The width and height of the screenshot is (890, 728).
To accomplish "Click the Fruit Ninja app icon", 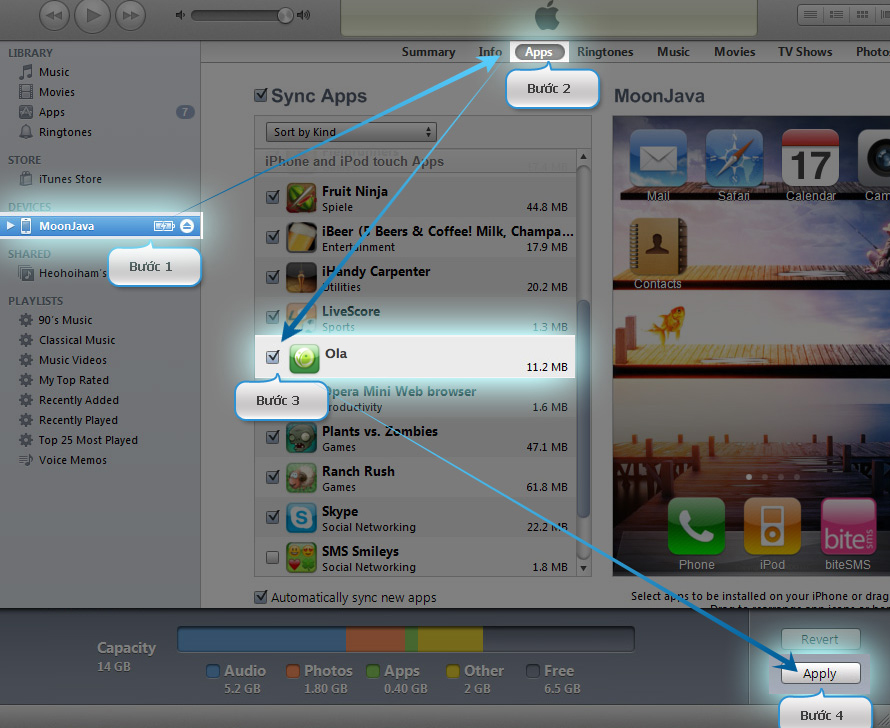I will click(301, 197).
